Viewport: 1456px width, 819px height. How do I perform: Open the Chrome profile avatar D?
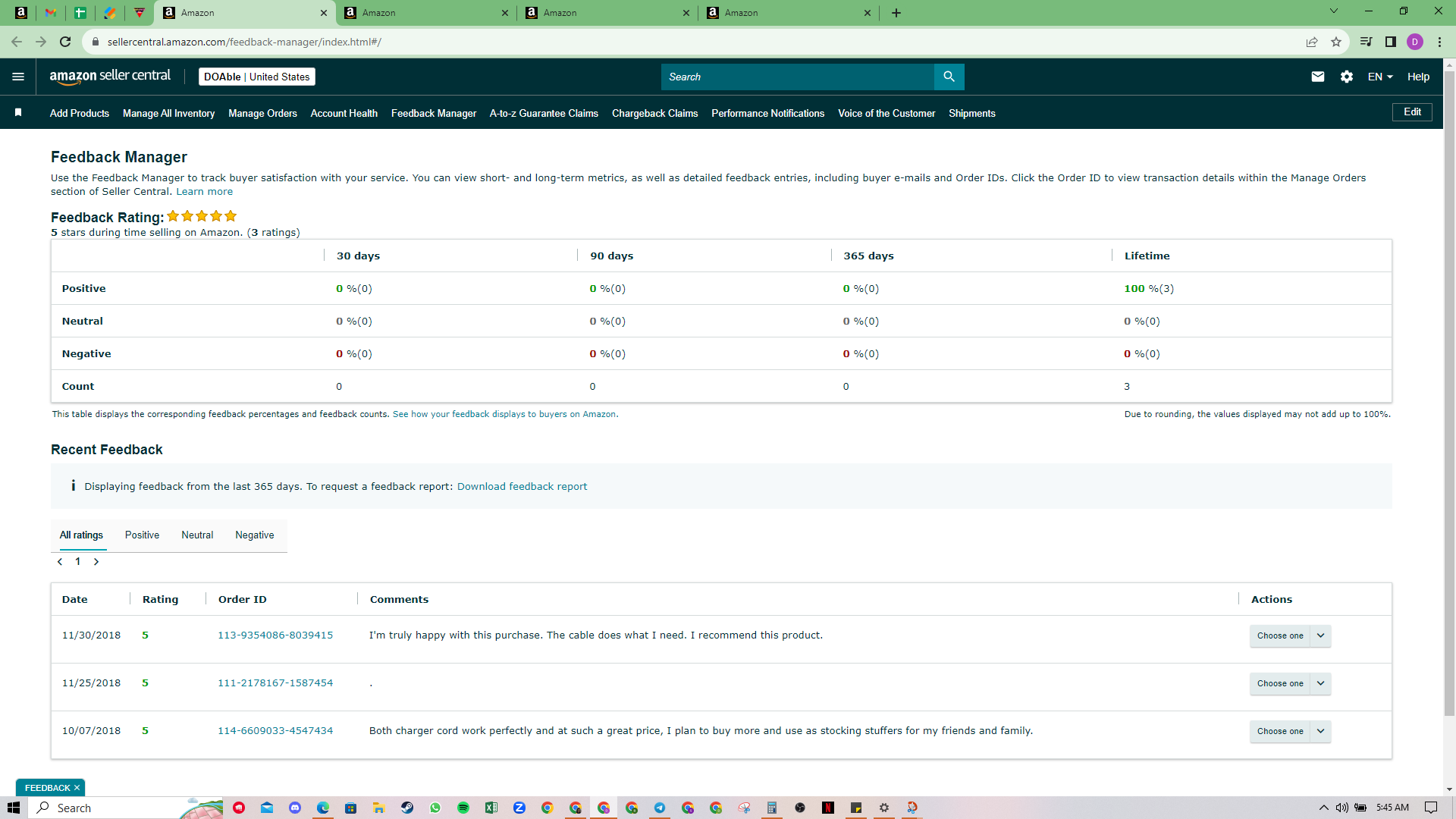[x=1415, y=42]
